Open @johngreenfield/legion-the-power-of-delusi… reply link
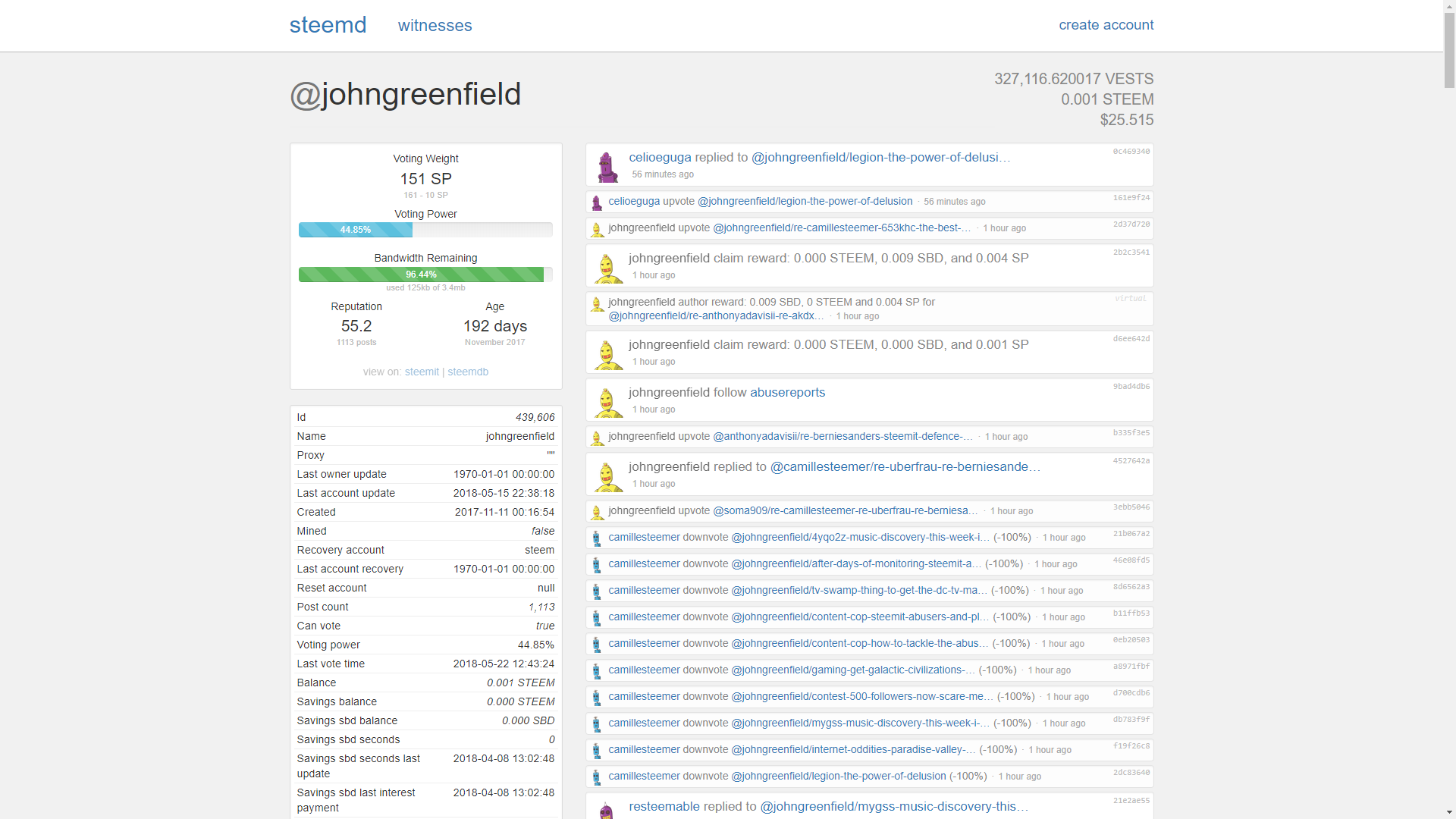 (880, 157)
